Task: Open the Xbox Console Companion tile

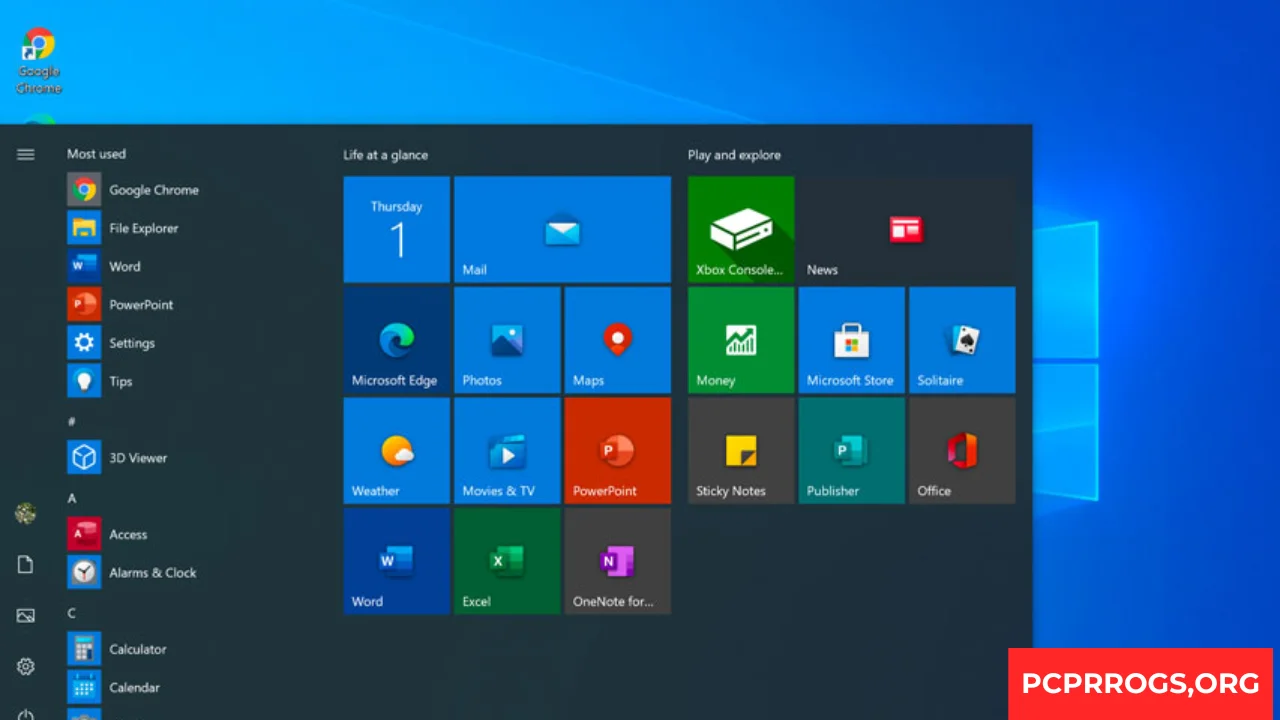Action: [x=741, y=229]
